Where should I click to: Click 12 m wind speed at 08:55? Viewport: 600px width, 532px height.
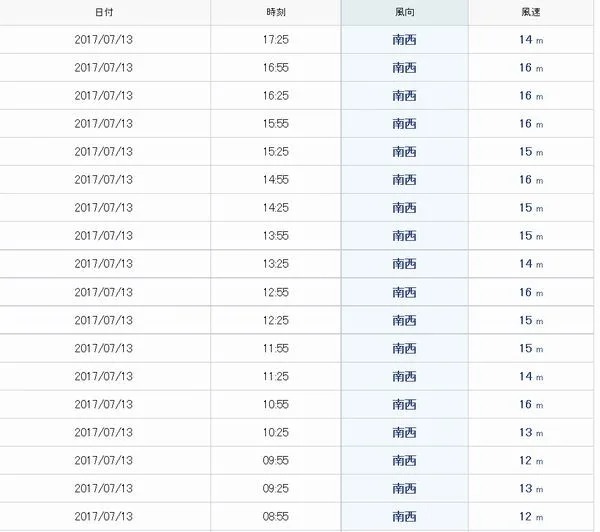pos(531,517)
